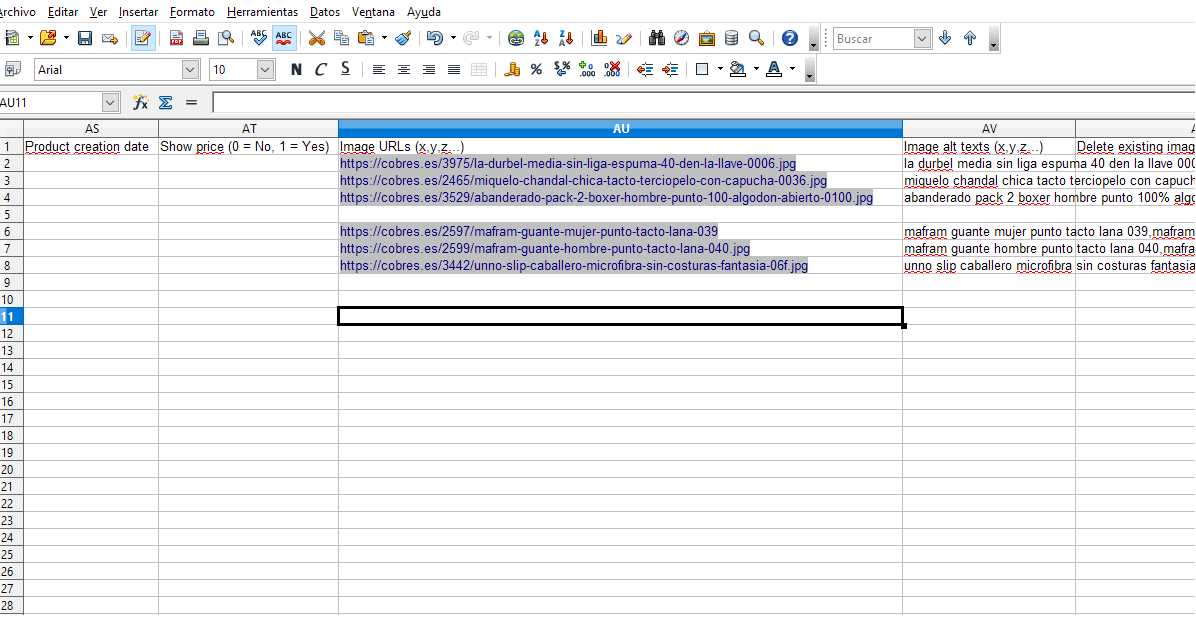Open OpenOffice Help question mark icon

tap(790, 38)
